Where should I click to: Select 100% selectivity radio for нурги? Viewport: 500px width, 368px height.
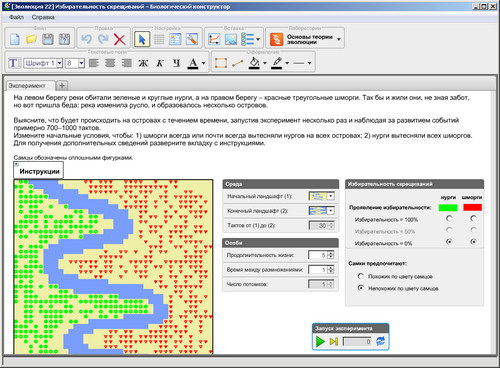tap(449, 218)
